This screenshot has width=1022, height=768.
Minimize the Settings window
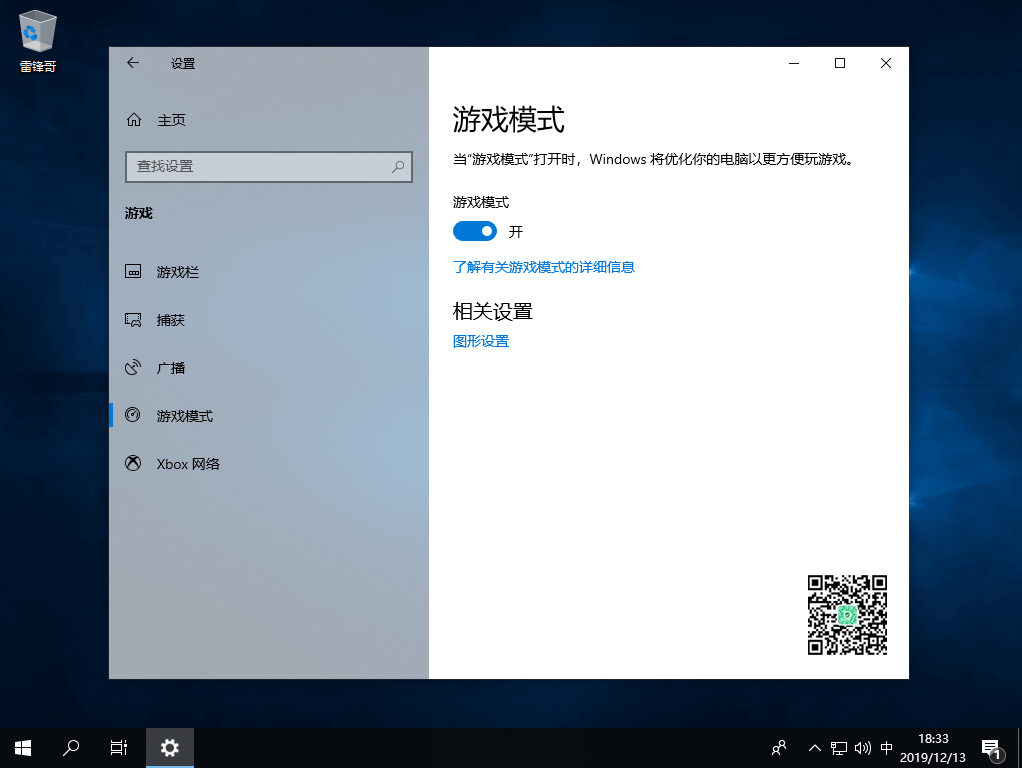tap(794, 63)
